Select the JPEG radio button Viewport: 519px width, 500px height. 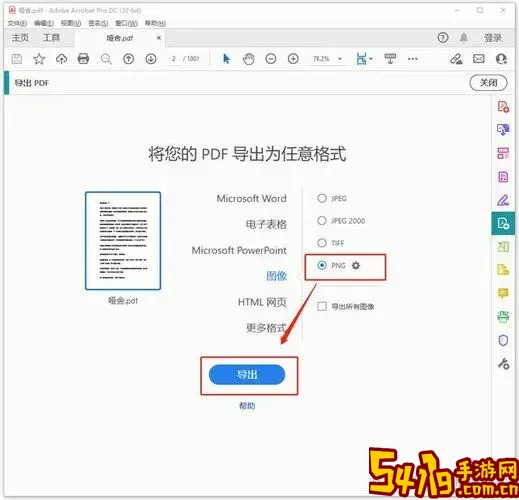322,198
